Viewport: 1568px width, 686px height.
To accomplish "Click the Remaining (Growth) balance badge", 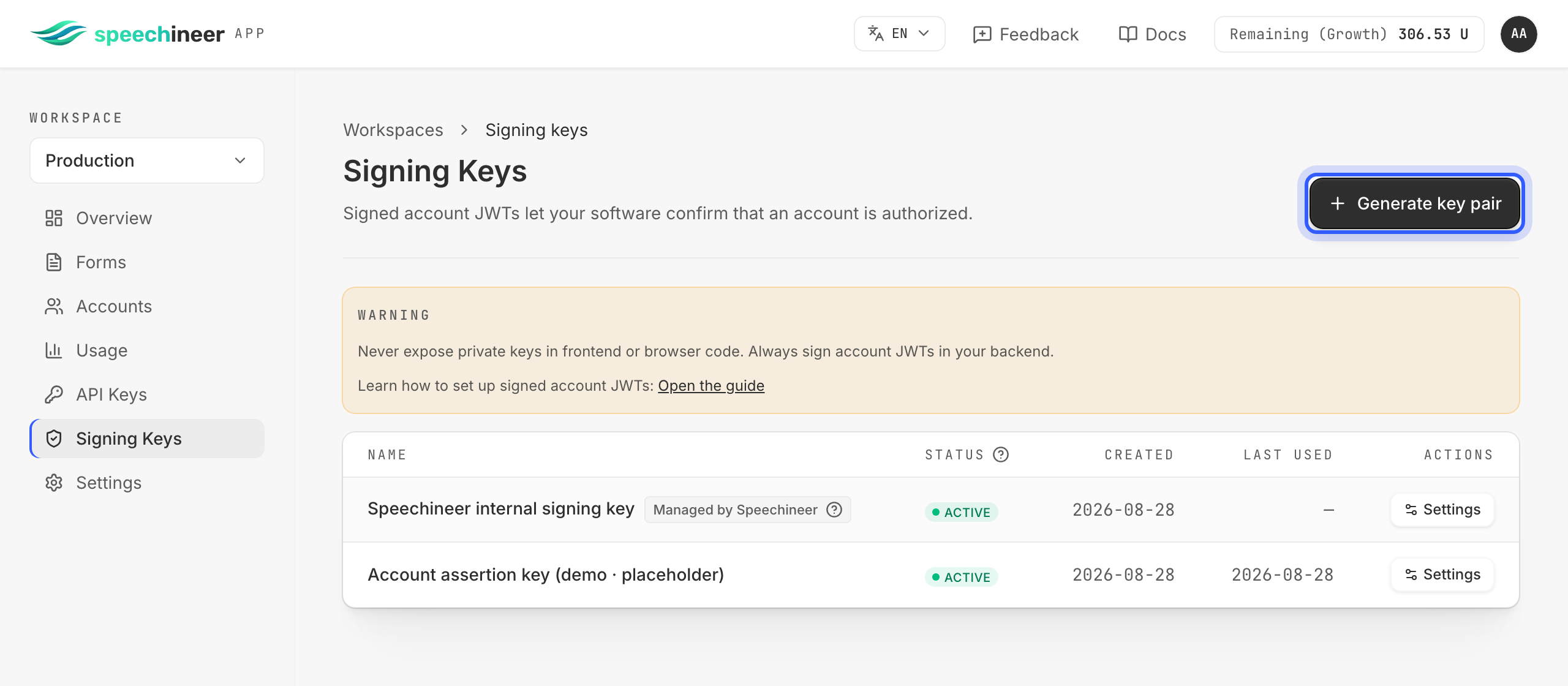I will point(1349,34).
